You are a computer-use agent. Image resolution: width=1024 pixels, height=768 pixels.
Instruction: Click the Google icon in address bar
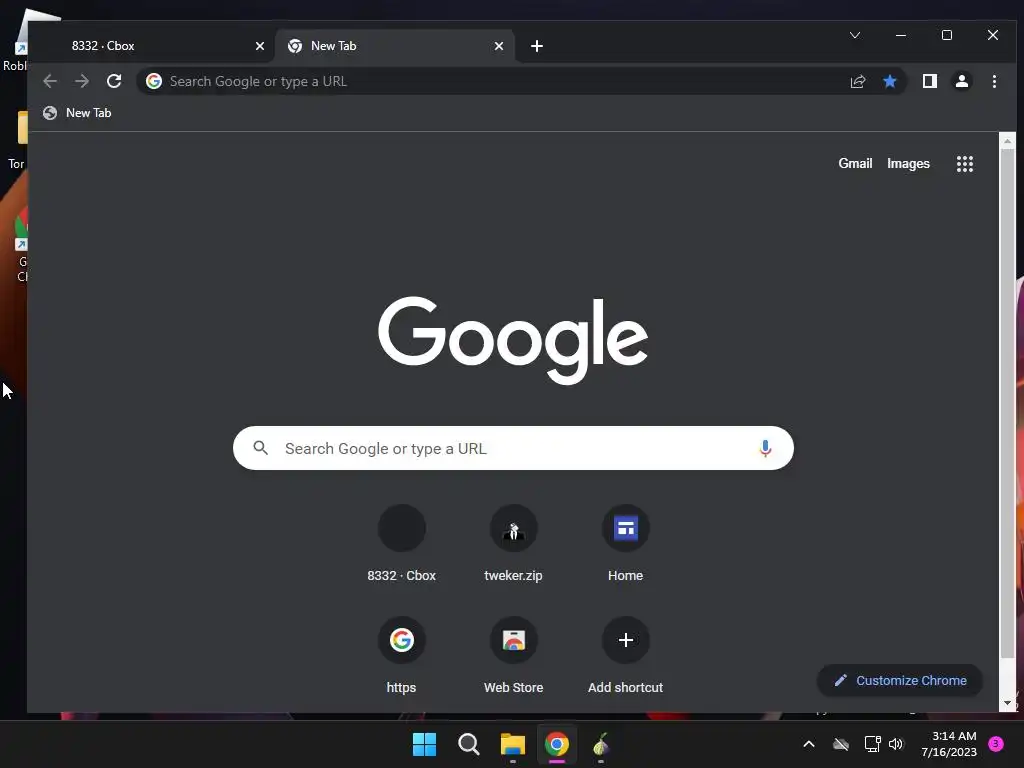(153, 81)
